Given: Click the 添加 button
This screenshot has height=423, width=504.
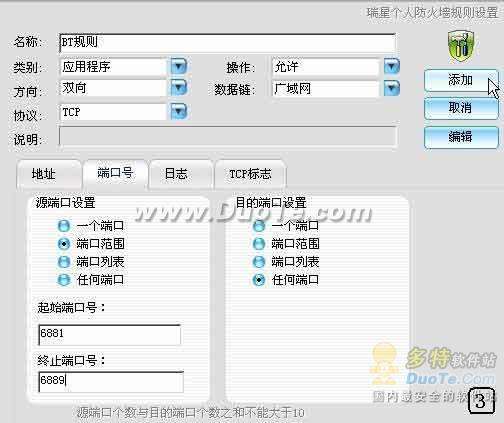Looking at the screenshot, I should 461,80.
